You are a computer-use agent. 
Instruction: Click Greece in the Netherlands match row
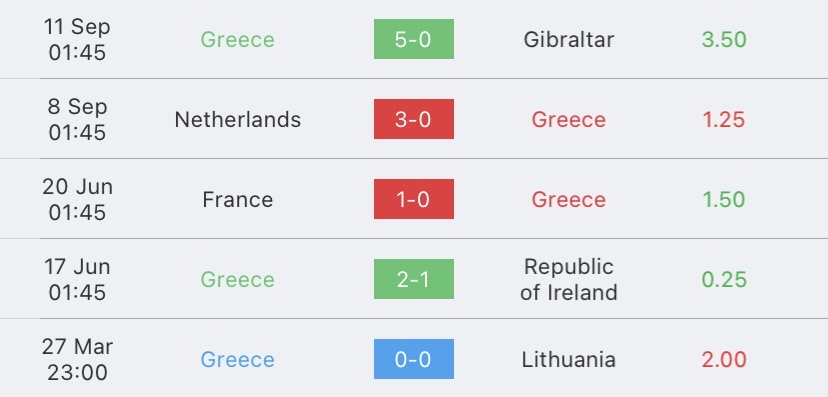(569, 119)
